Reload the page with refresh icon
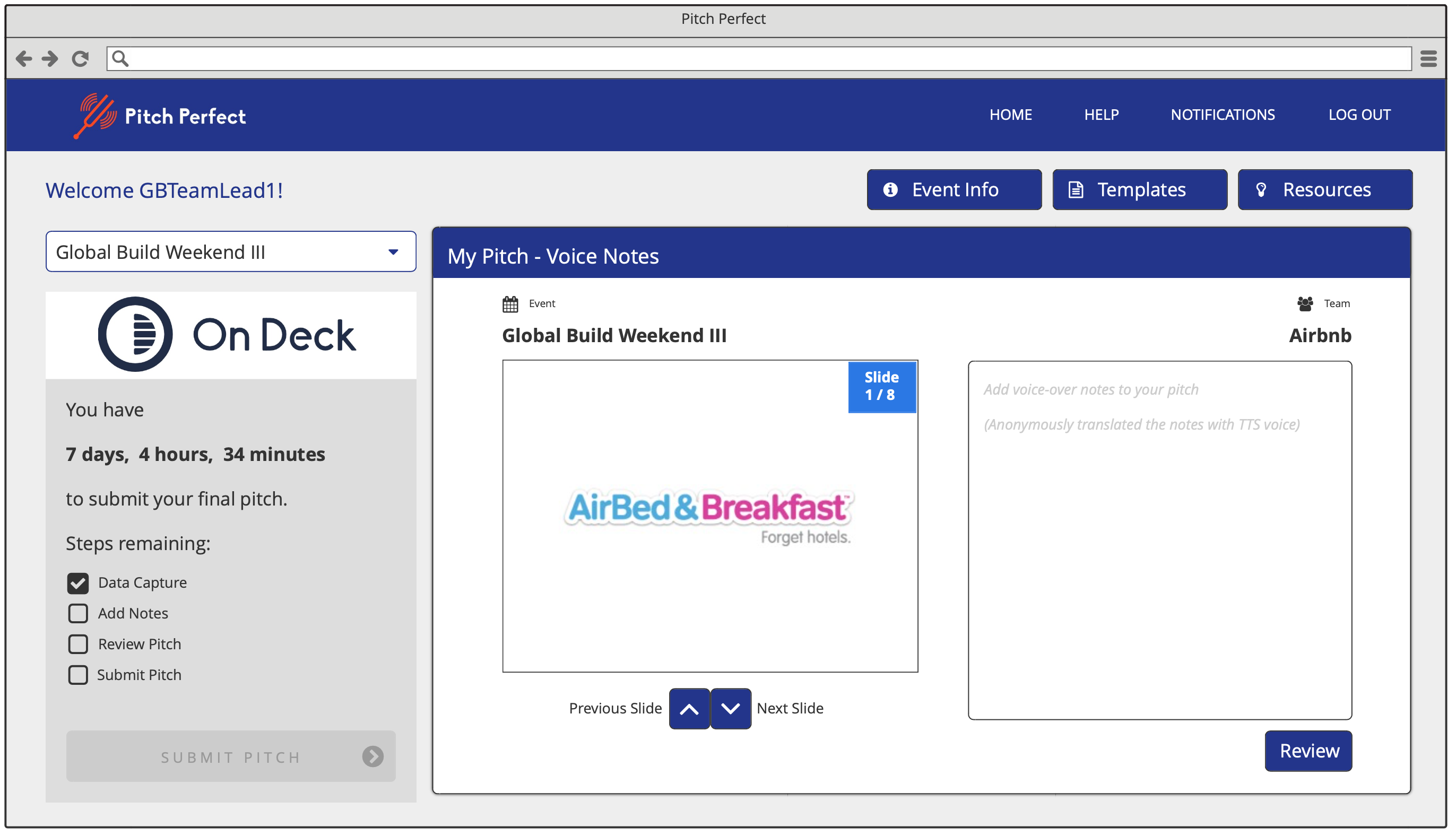This screenshot has height=836, width=1456. (81, 58)
